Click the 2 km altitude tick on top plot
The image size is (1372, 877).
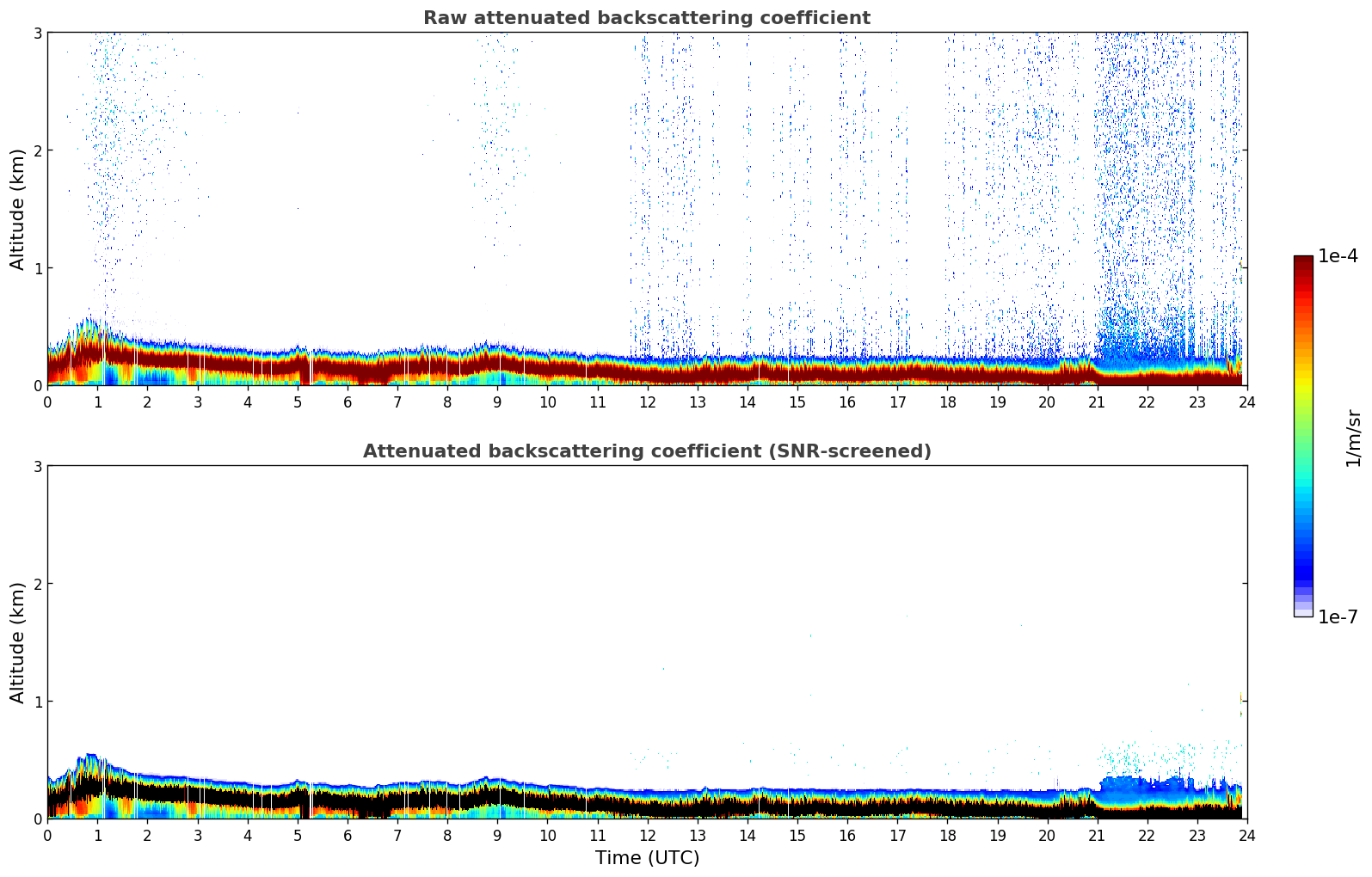click(x=37, y=150)
